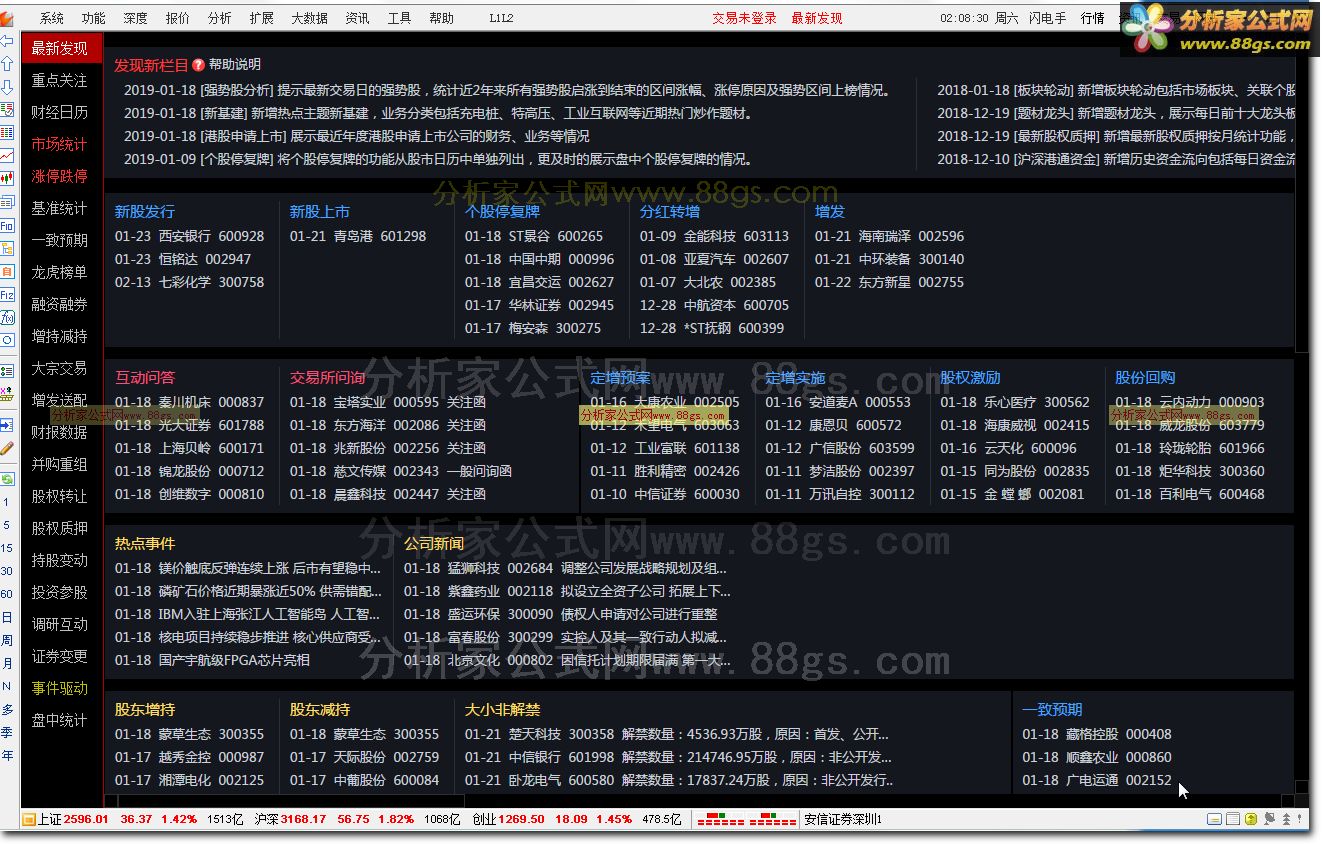This screenshot has height=844, width=1322.
Task: Select 财经日历 in the left sidebar
Action: click(59, 112)
